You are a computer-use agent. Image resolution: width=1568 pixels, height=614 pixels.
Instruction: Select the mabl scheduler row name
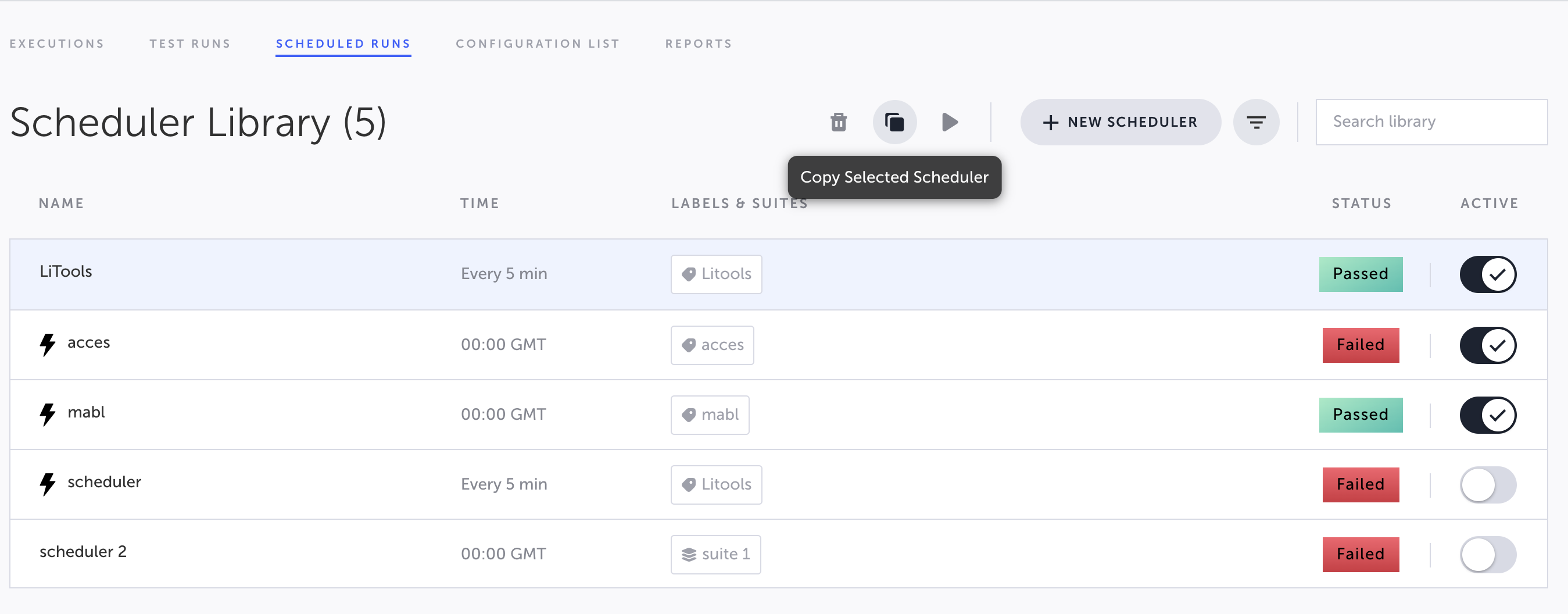pyautogui.click(x=87, y=412)
